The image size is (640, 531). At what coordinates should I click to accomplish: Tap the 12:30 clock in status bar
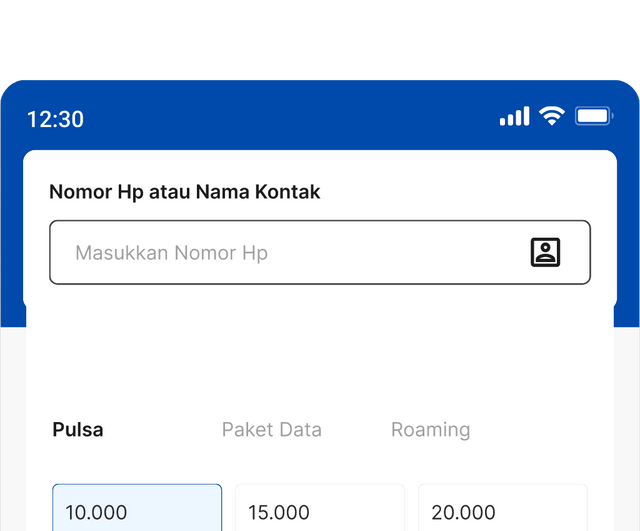click(x=56, y=120)
